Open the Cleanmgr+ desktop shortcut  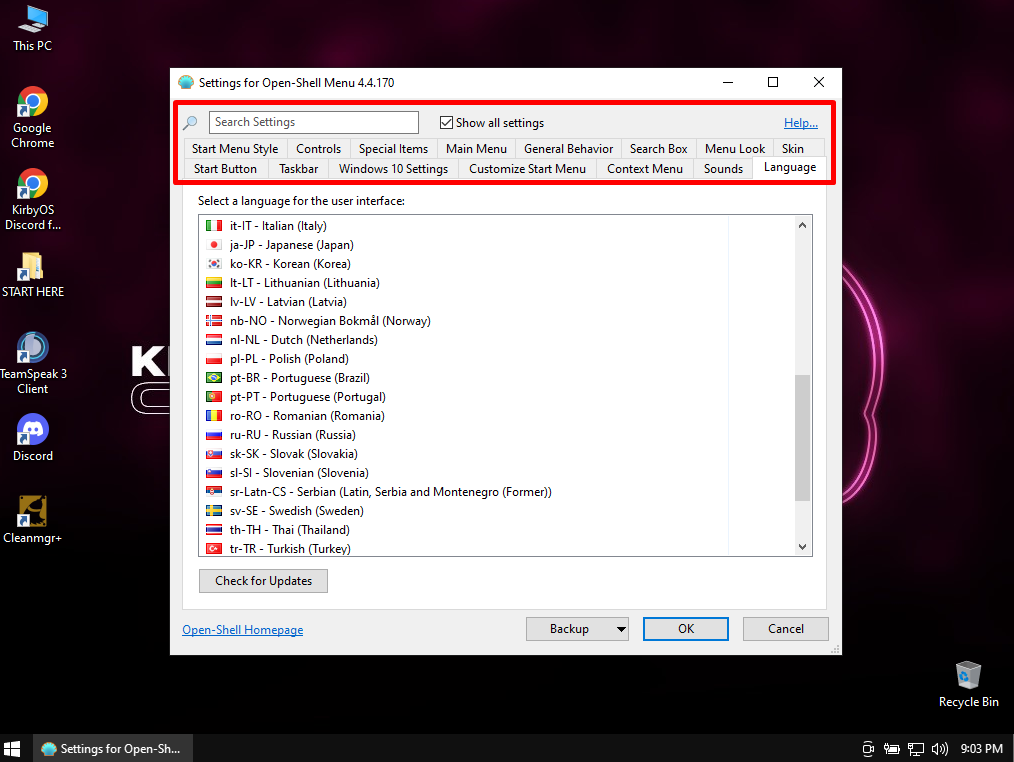[x=32, y=521]
